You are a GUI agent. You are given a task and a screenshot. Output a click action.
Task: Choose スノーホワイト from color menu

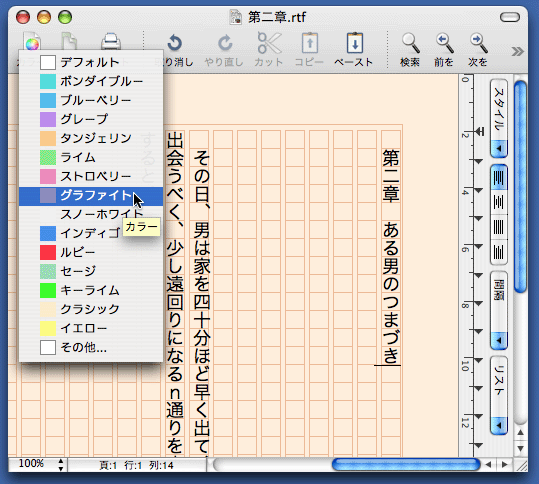point(91,214)
